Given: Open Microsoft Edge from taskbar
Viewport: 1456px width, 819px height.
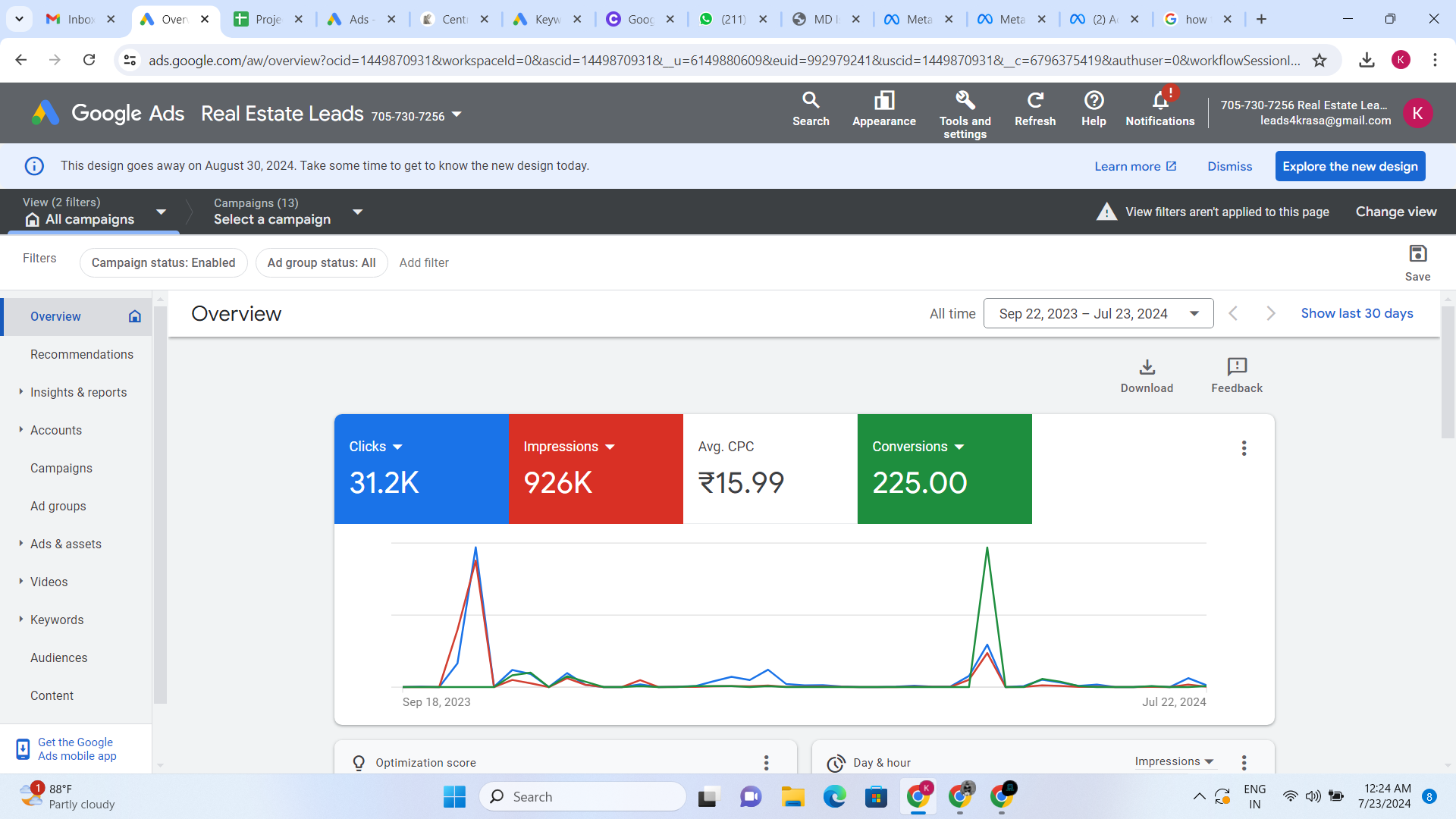Looking at the screenshot, I should tap(835, 796).
